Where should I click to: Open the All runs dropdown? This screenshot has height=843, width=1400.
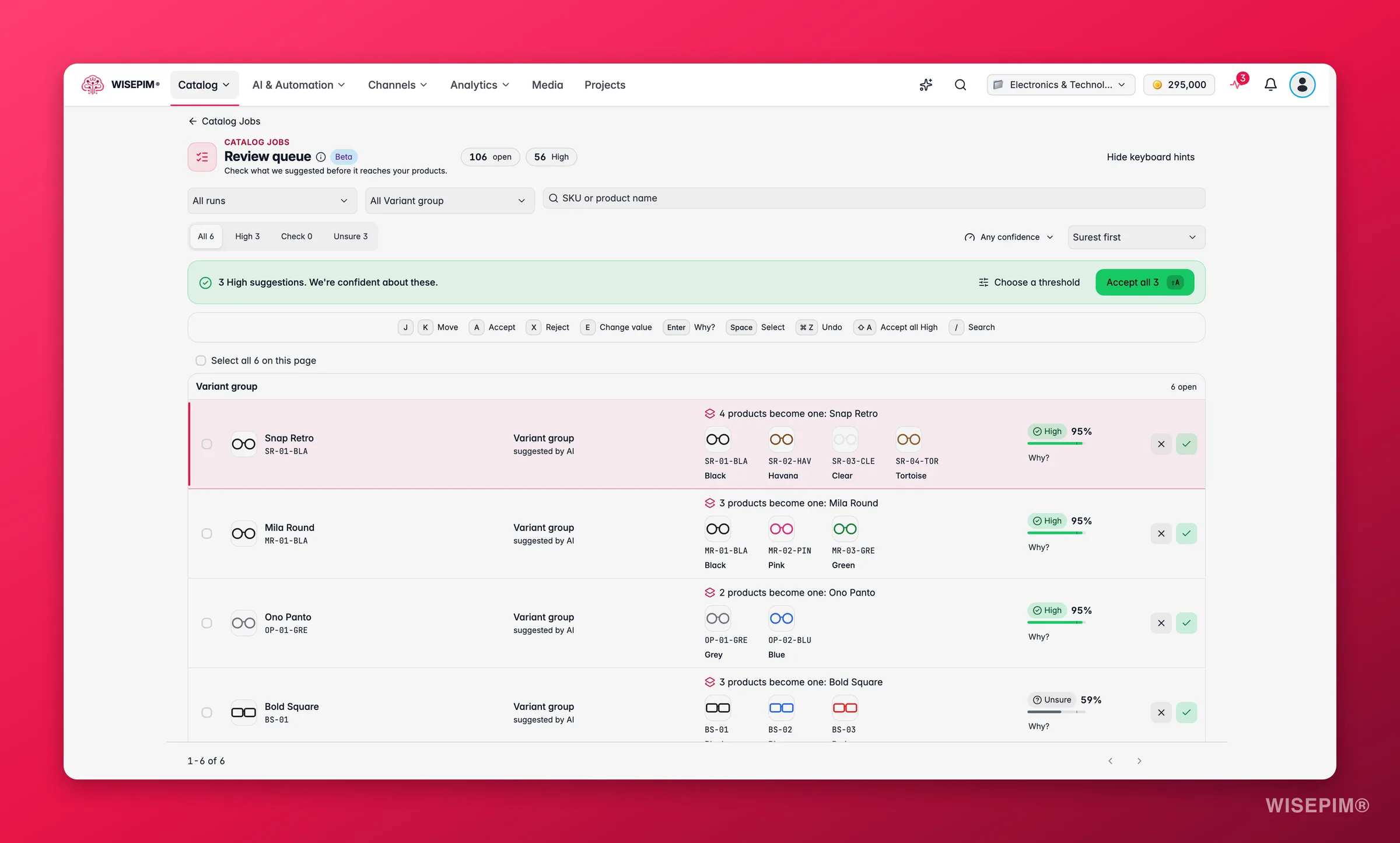coord(272,201)
